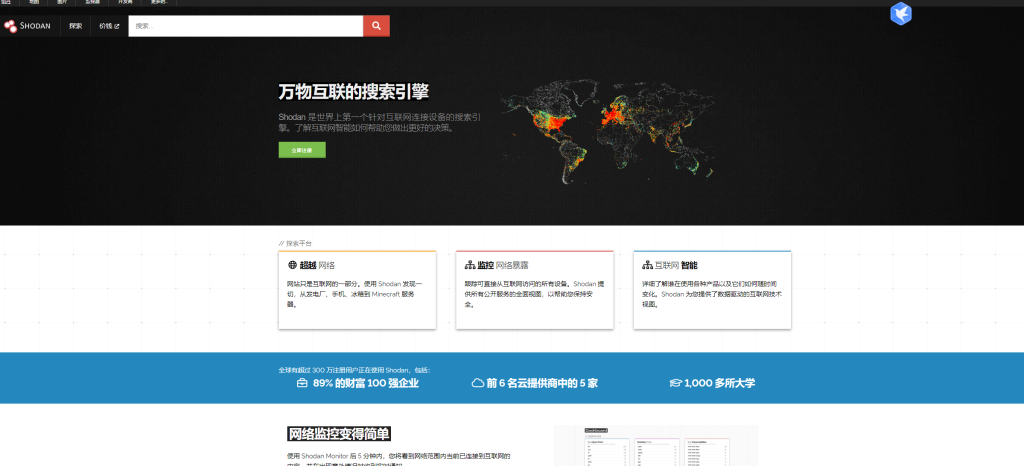The height and width of the screenshot is (466, 1024).
Task: Open the 互联网 智能 card heading
Action: tap(676, 265)
